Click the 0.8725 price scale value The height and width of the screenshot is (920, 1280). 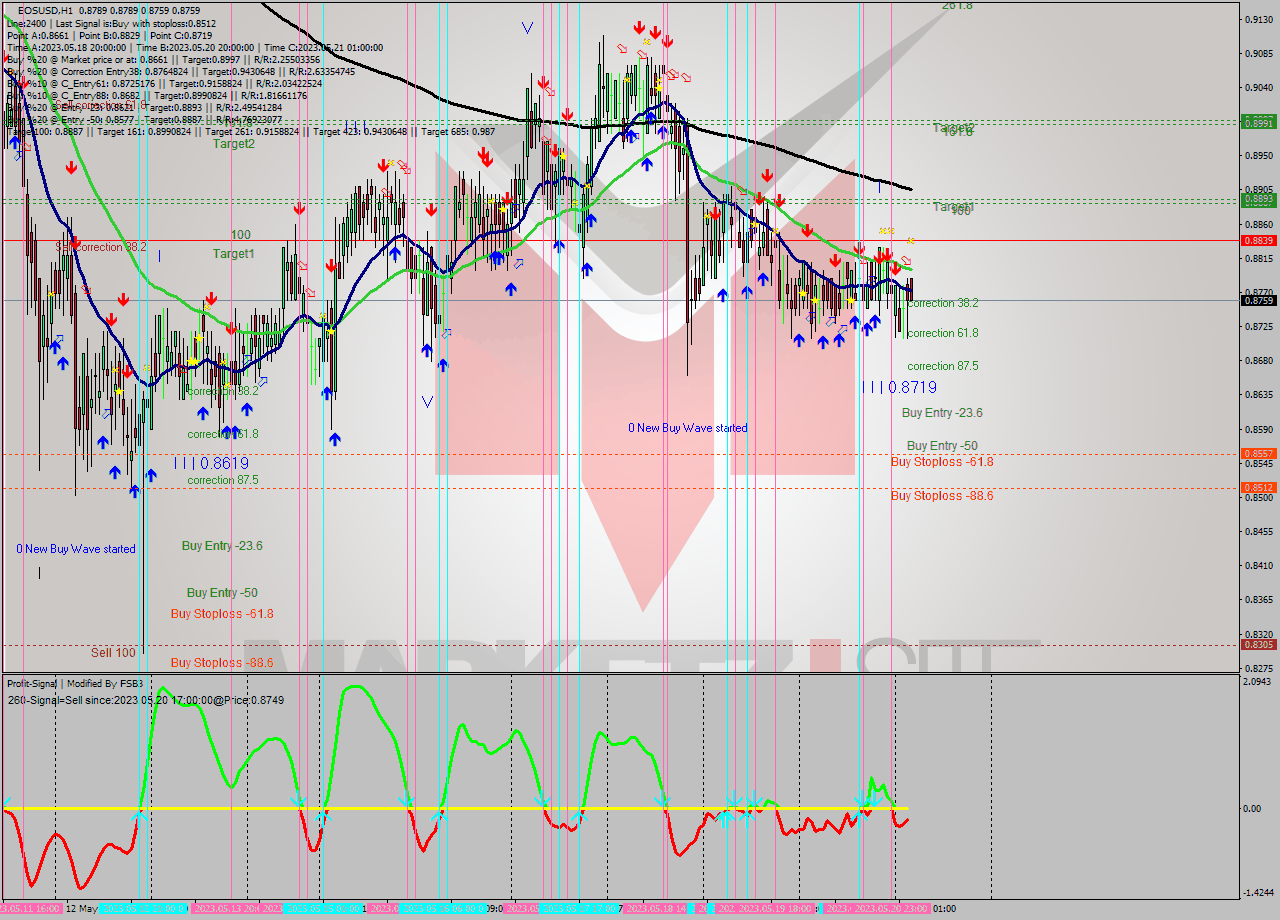click(x=1258, y=326)
